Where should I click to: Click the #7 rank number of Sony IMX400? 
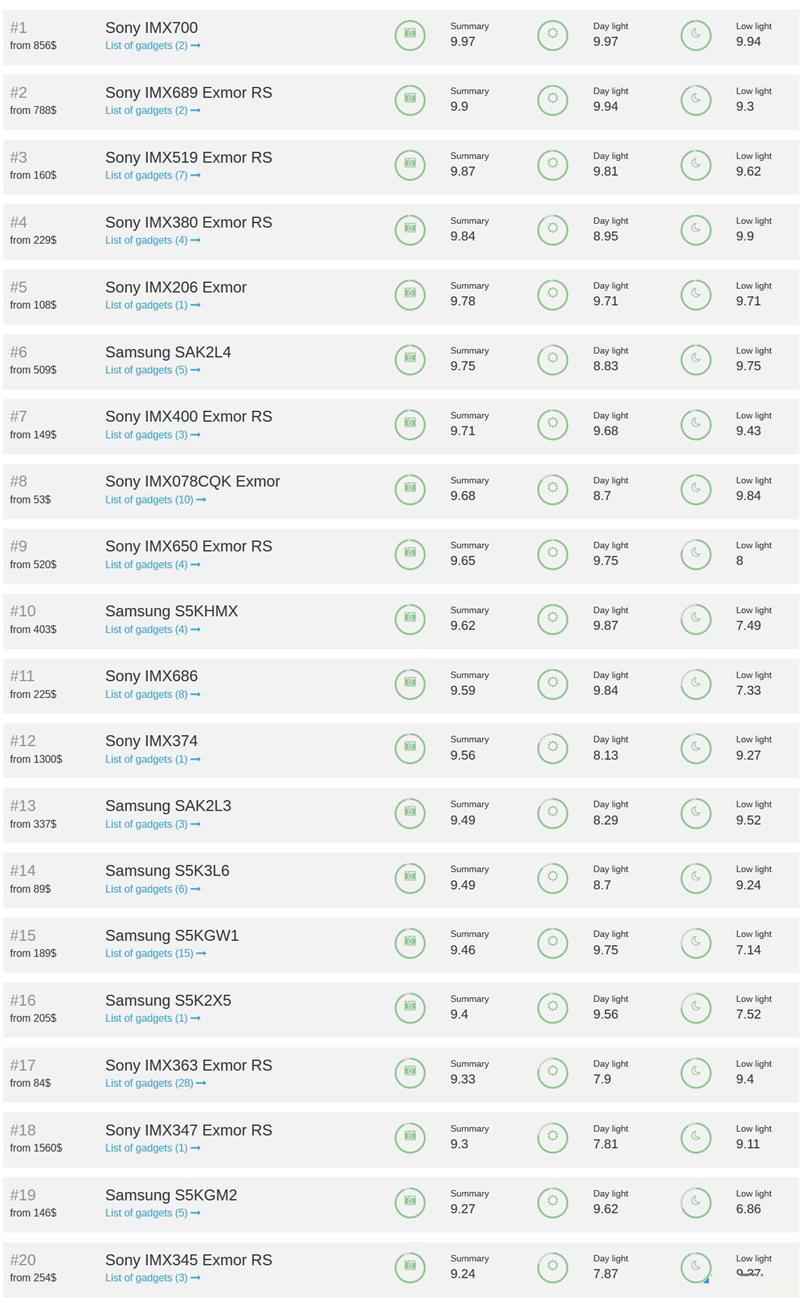click(19, 416)
